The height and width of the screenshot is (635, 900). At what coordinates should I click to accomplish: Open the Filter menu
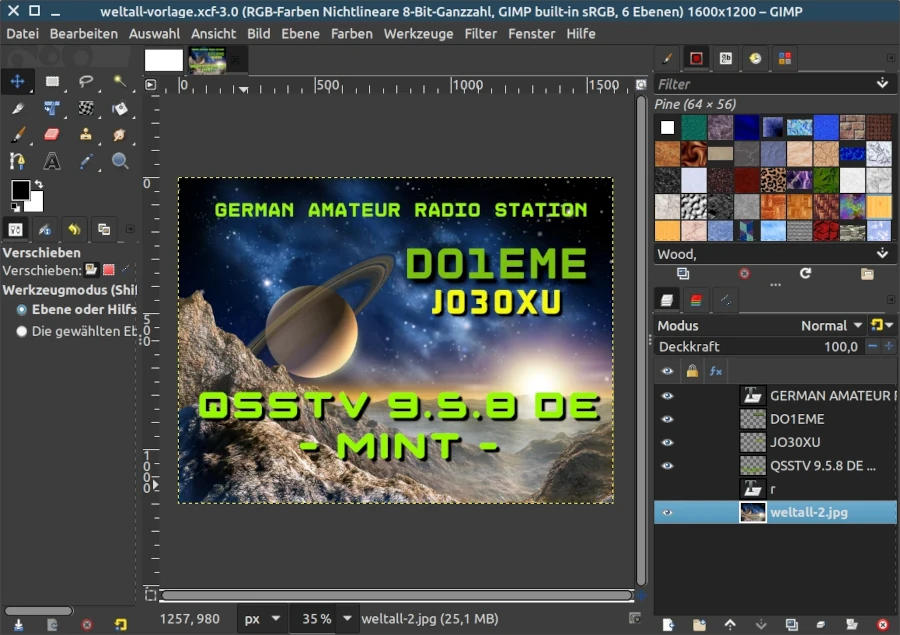(480, 33)
